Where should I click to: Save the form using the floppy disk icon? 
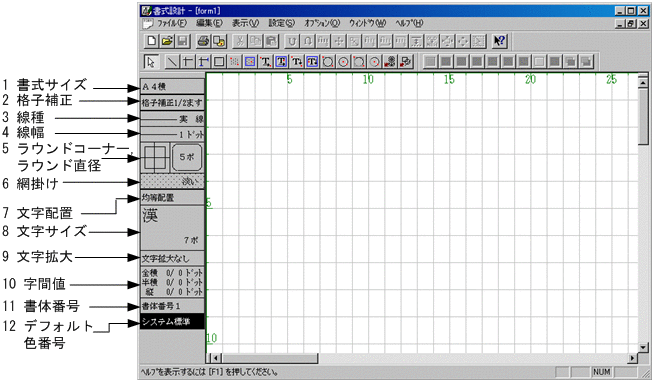(182, 41)
